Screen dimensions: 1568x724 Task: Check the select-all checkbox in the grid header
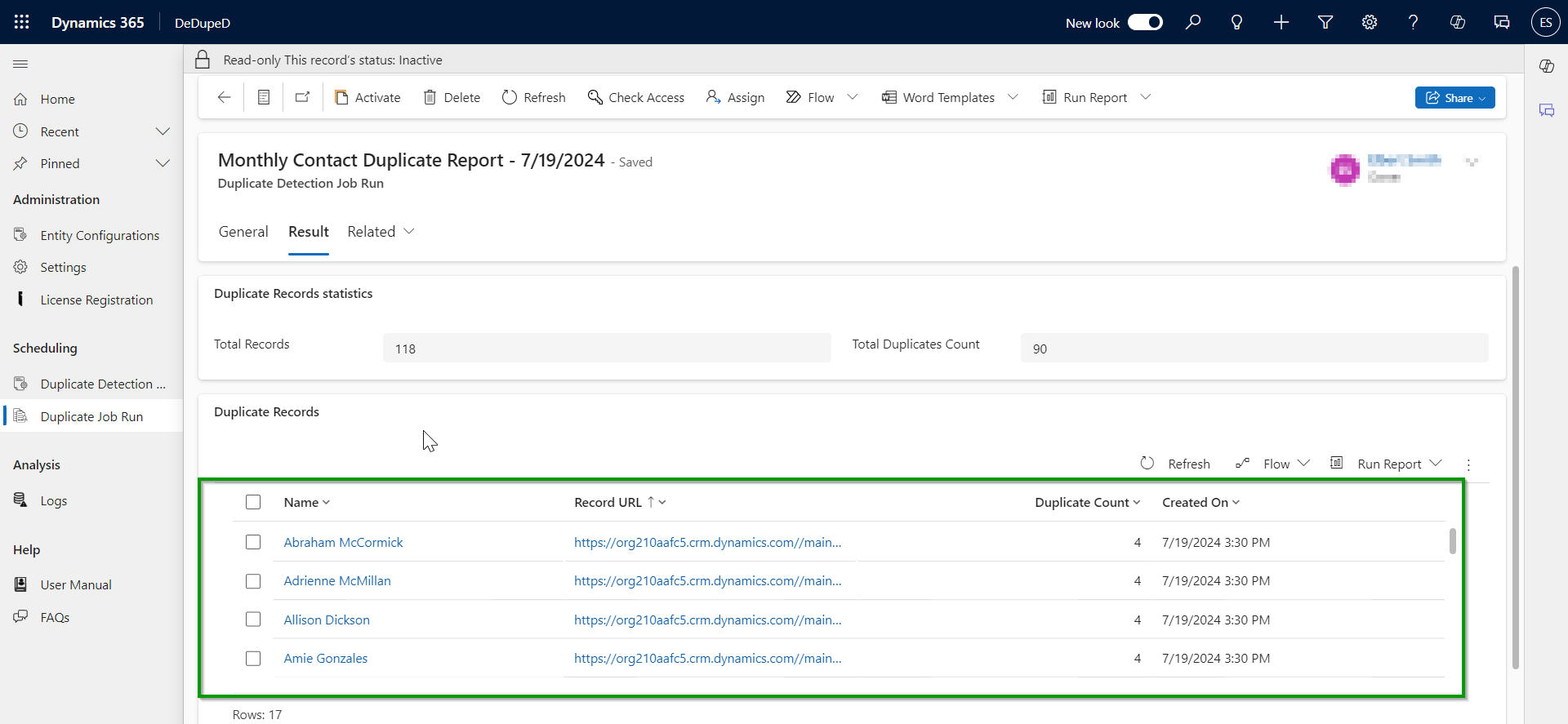pyautogui.click(x=253, y=502)
